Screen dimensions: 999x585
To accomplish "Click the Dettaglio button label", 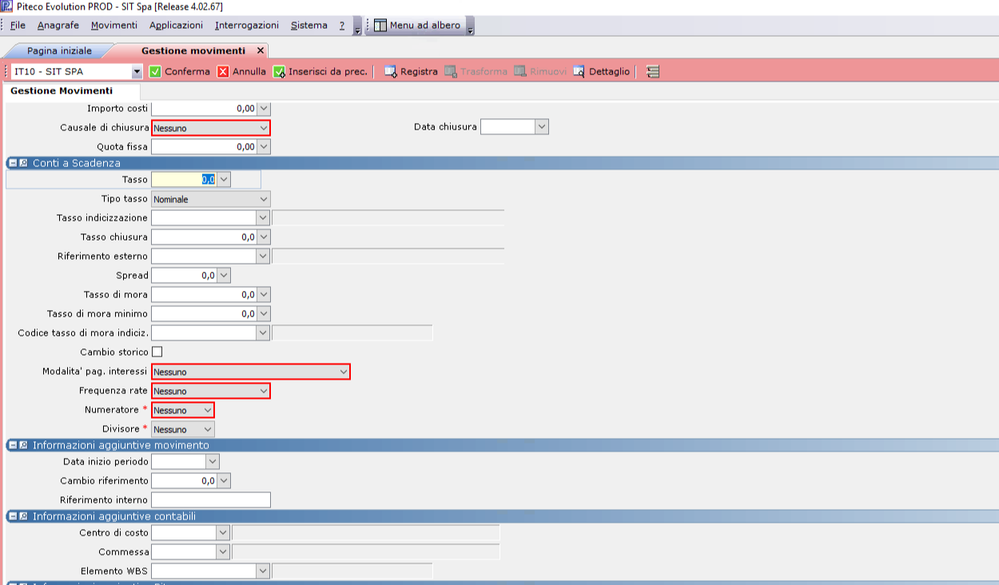I will click(609, 72).
